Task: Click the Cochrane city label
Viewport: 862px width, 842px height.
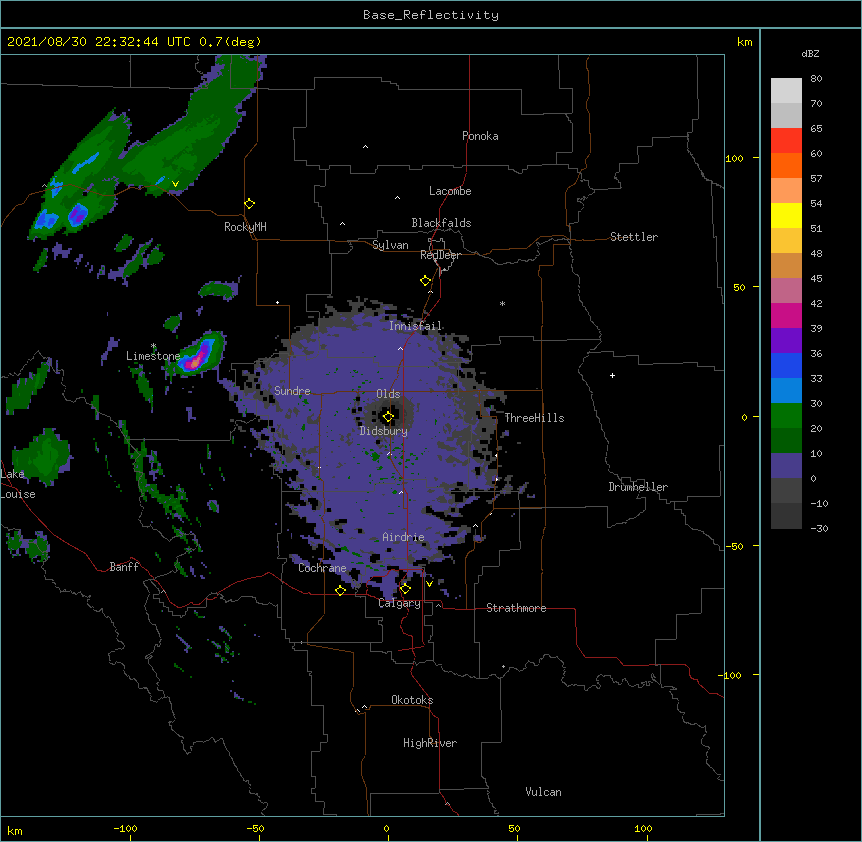Action: pyautogui.click(x=322, y=568)
